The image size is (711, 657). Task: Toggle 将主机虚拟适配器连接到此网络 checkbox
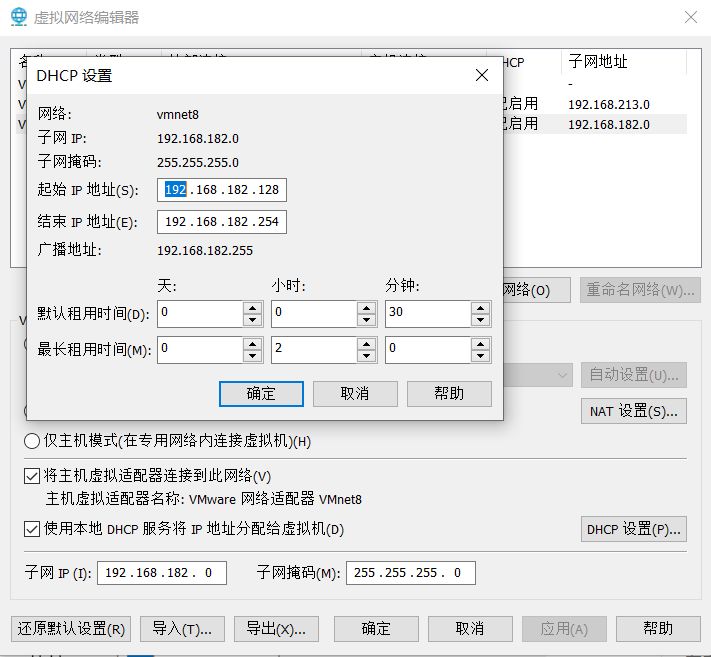point(32,476)
